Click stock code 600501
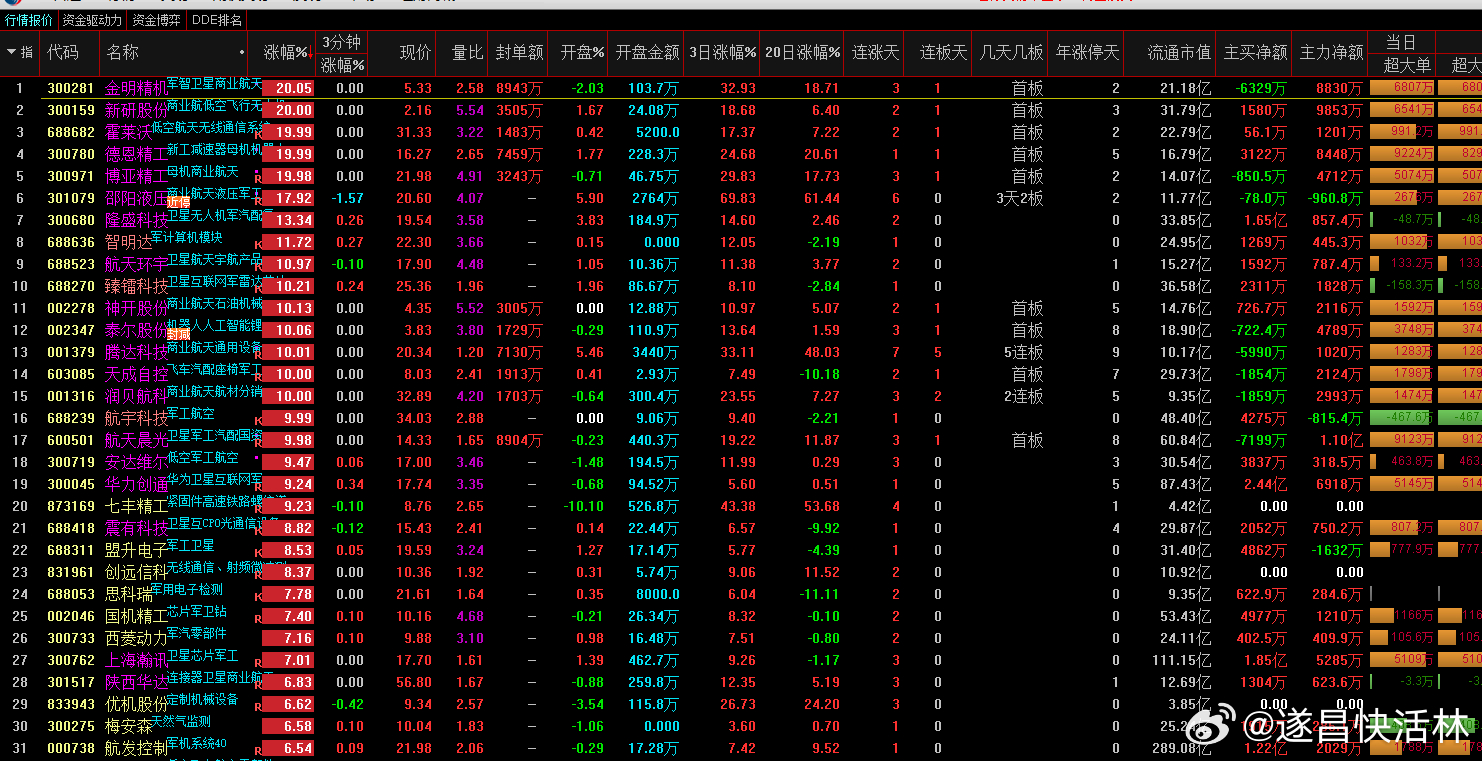Image resolution: width=1482 pixels, height=761 pixels. [x=71, y=440]
